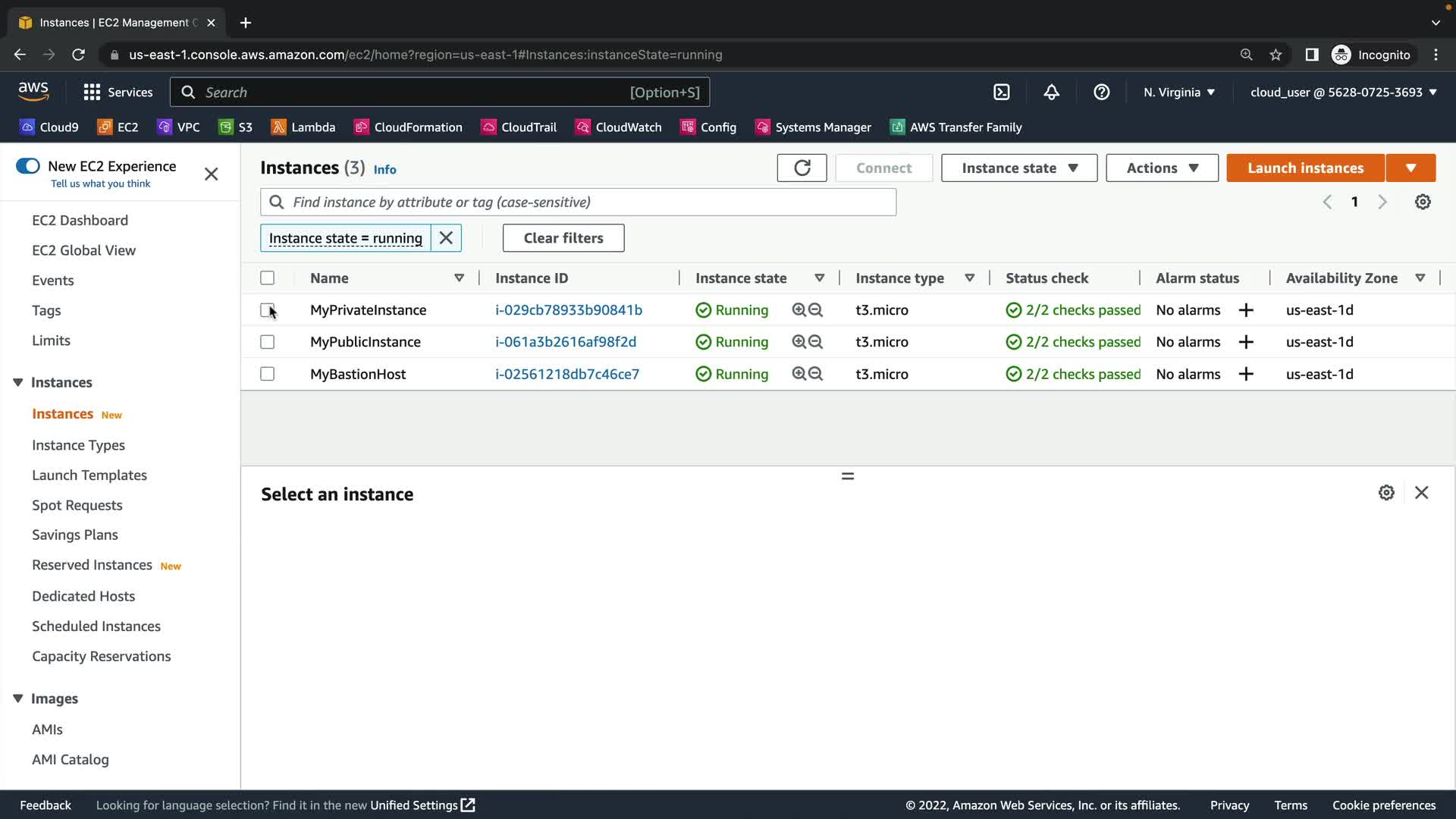Screen dimensions: 1456x819
Task: Open Launch Templates in sidebar
Action: pos(89,475)
